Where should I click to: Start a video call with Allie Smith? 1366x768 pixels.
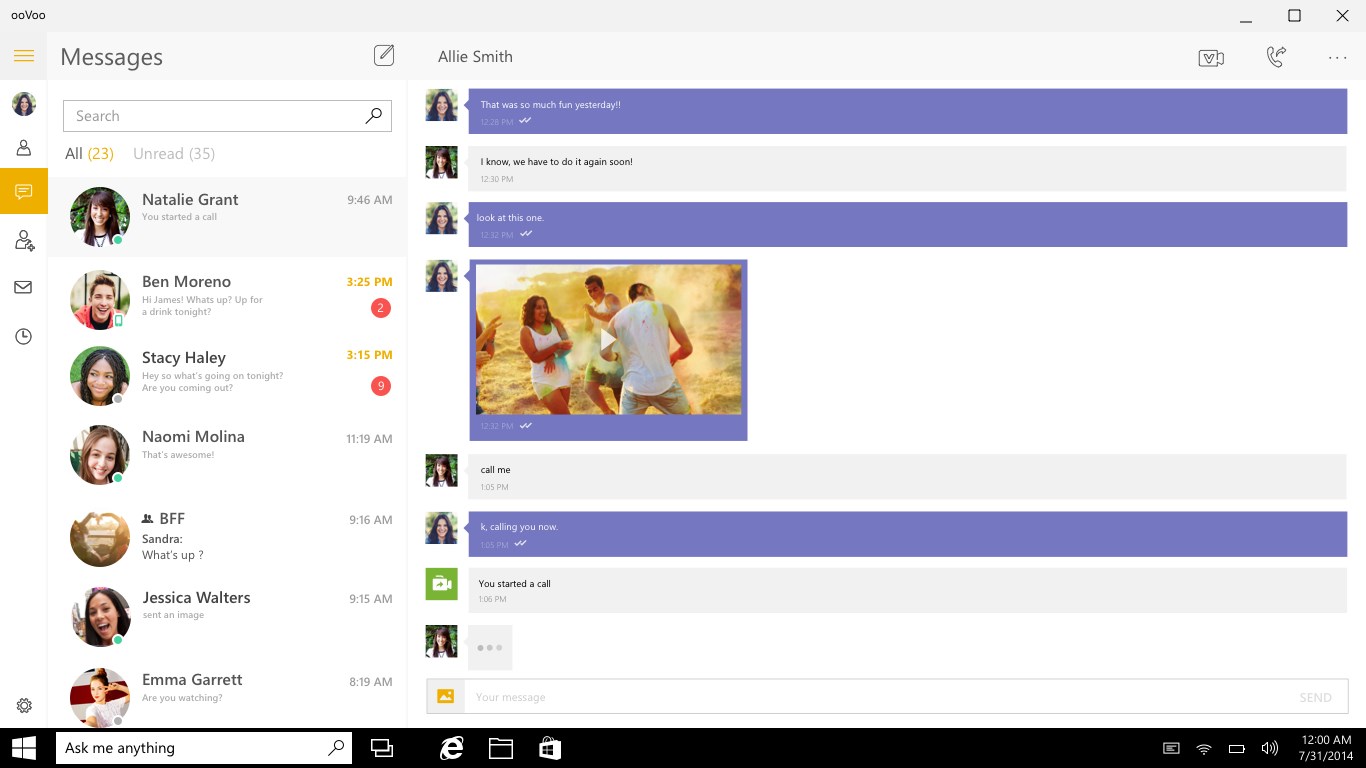pos(1211,57)
